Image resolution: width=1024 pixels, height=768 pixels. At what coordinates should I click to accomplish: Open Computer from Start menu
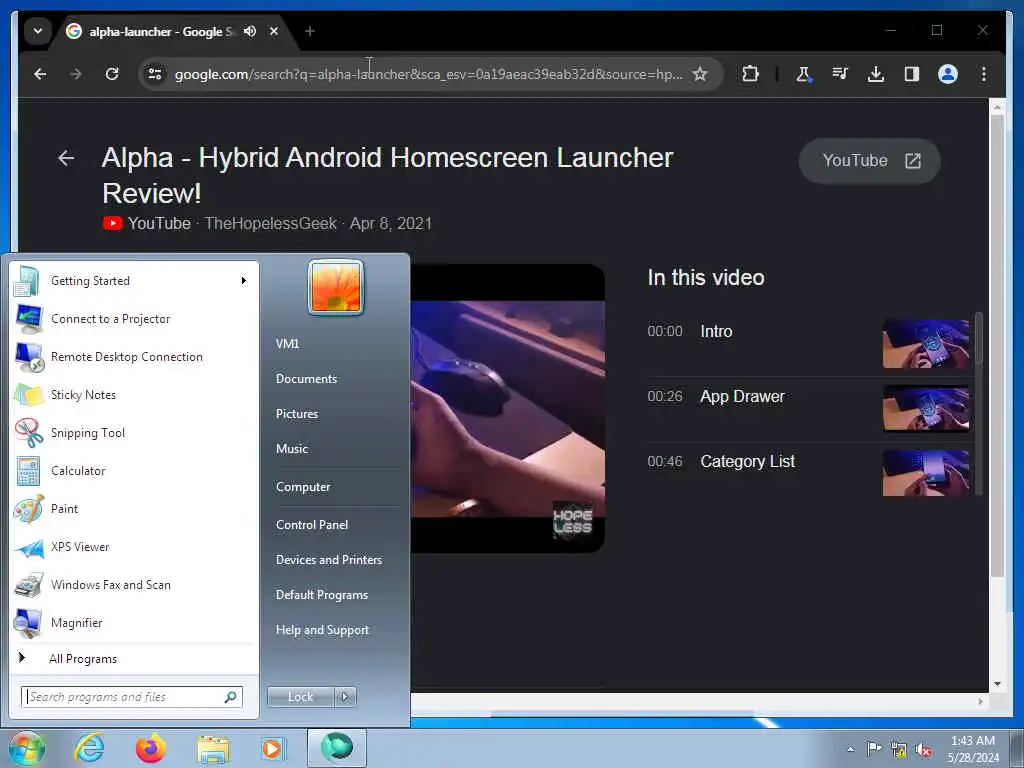(303, 487)
